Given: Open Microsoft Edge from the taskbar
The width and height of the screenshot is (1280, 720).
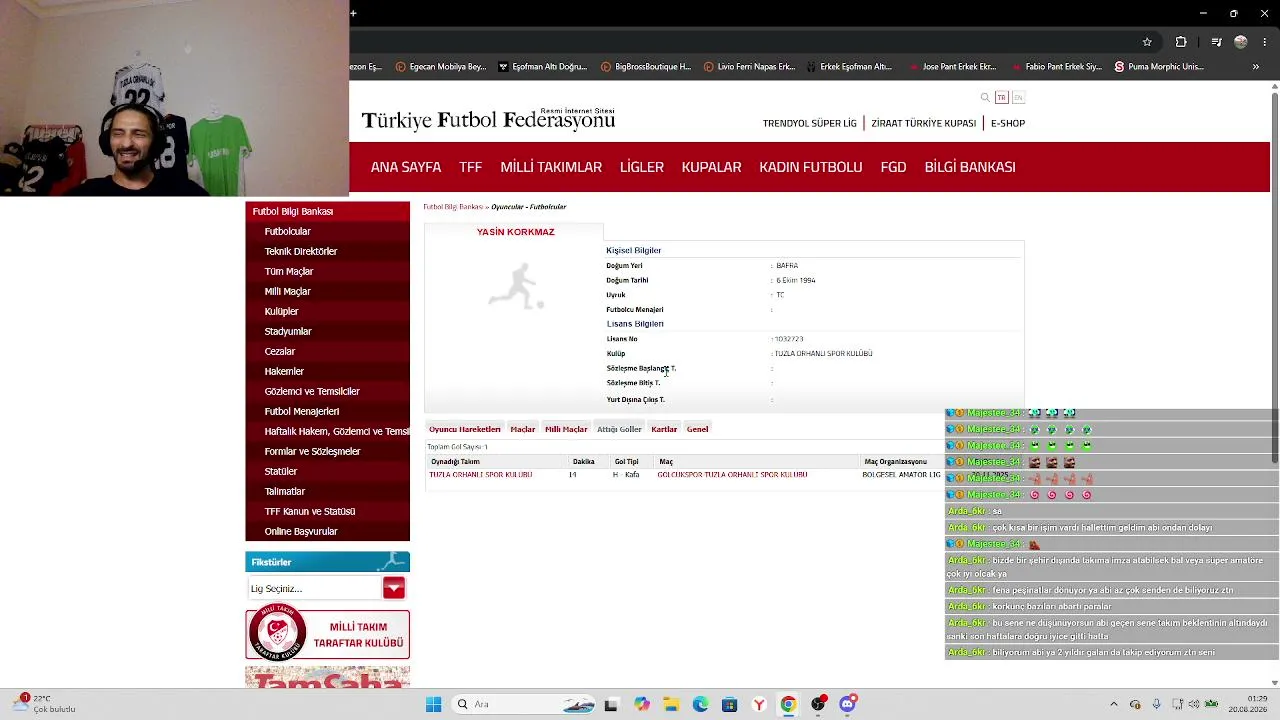Looking at the screenshot, I should (700, 704).
